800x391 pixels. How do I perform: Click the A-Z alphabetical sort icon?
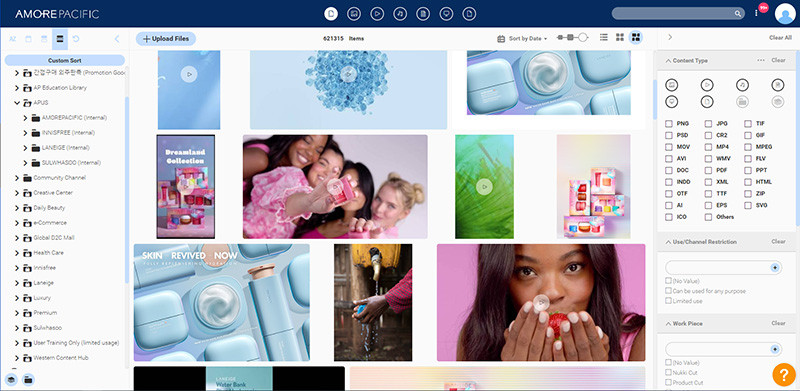pos(13,39)
